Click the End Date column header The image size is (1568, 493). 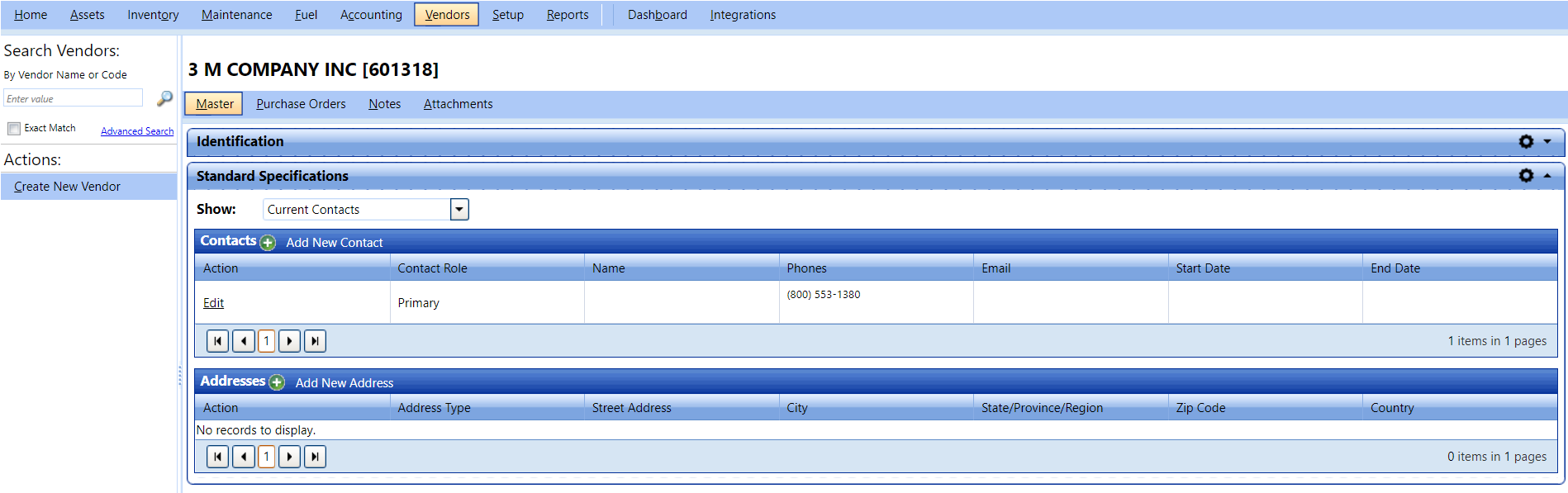coord(1460,268)
